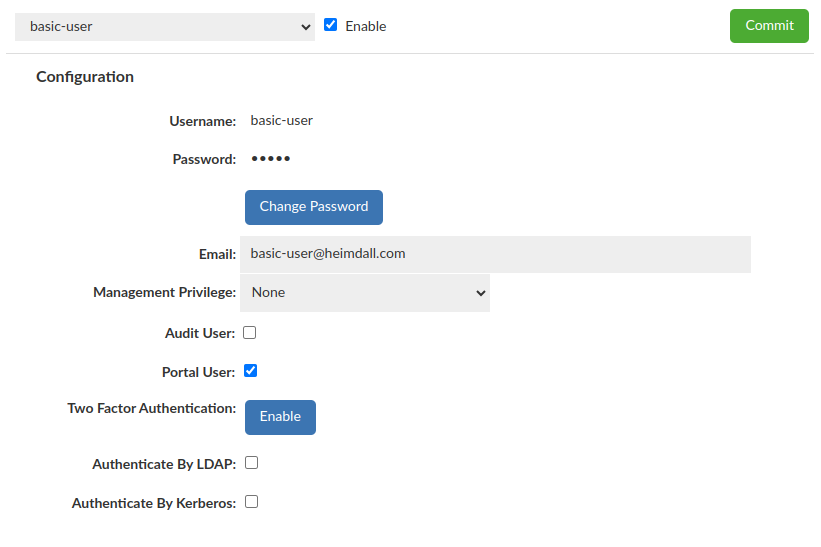Enable Two Factor Authentication via its button
The height and width of the screenshot is (547, 821).
pyautogui.click(x=280, y=417)
